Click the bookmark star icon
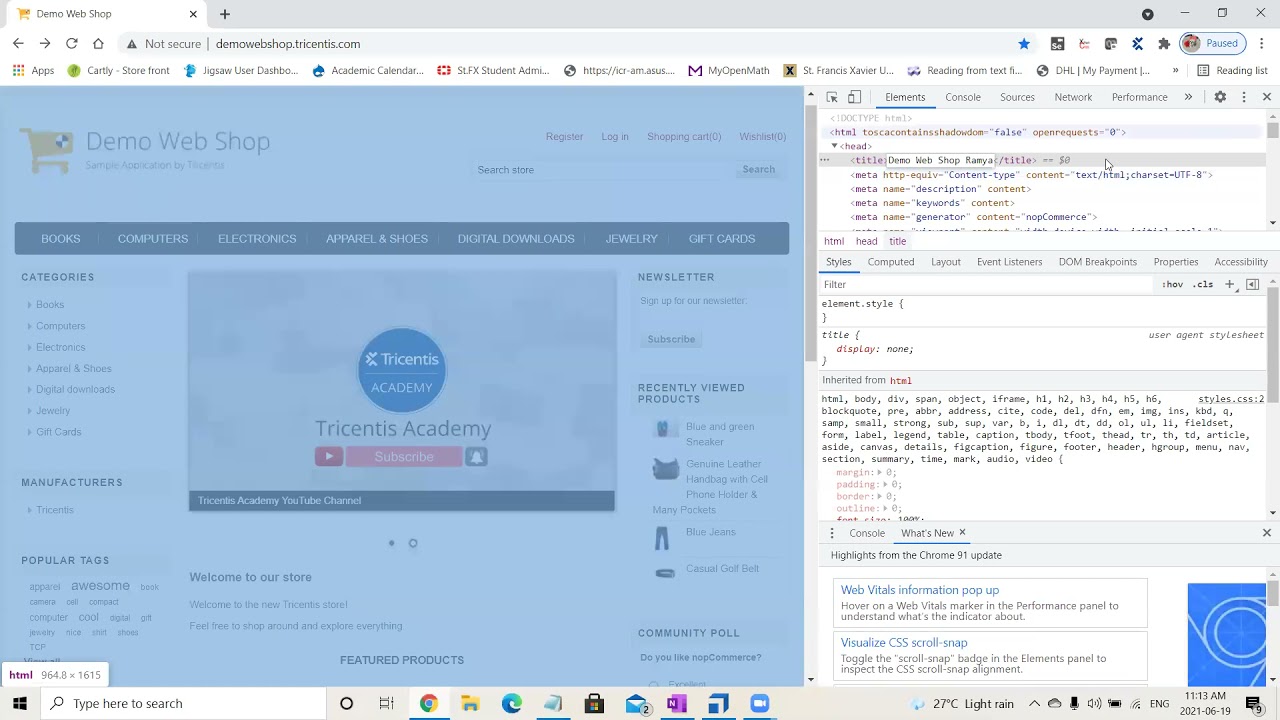 point(1024,44)
